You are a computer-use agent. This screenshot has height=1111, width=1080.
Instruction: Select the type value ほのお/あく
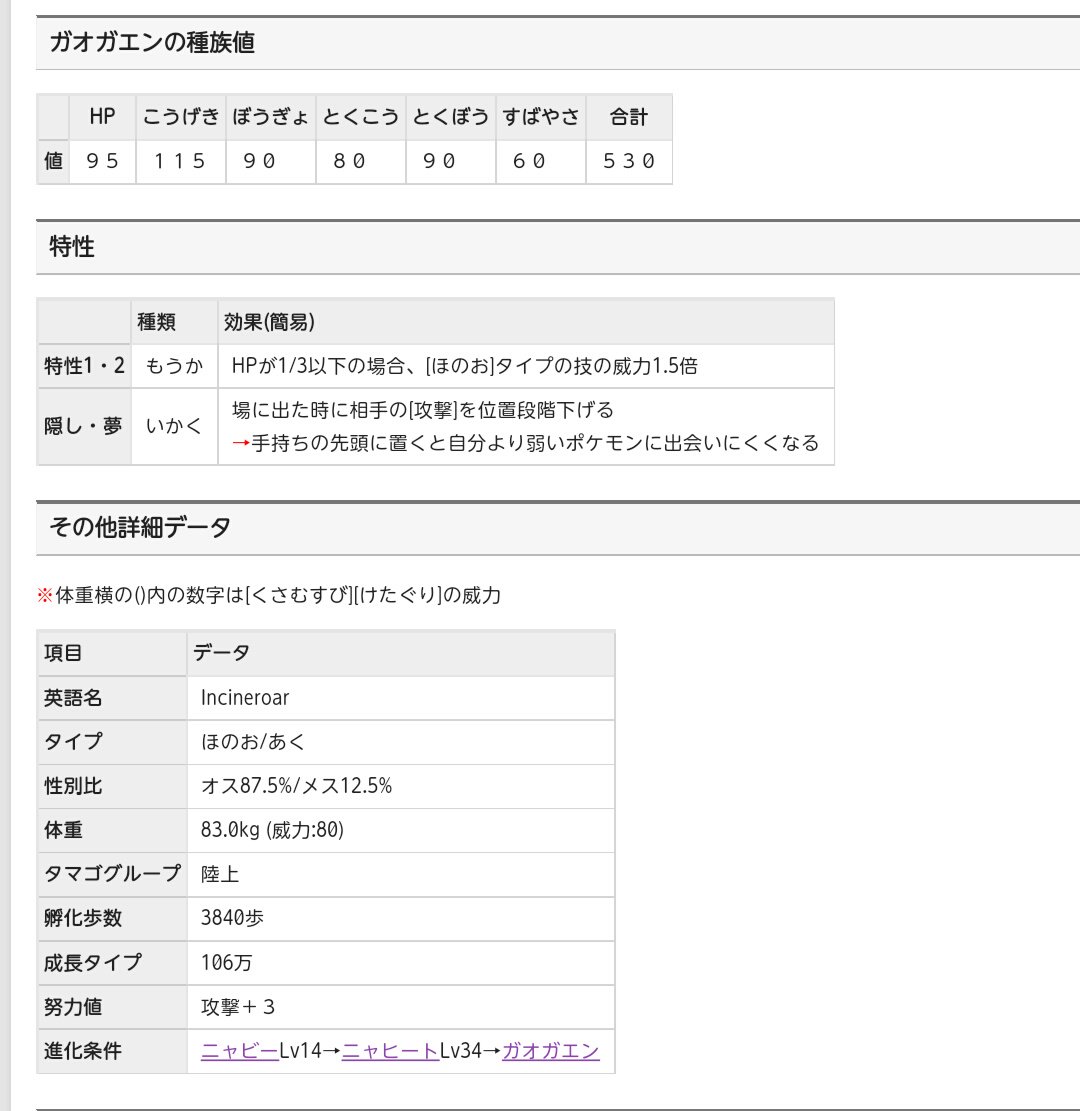tap(253, 742)
